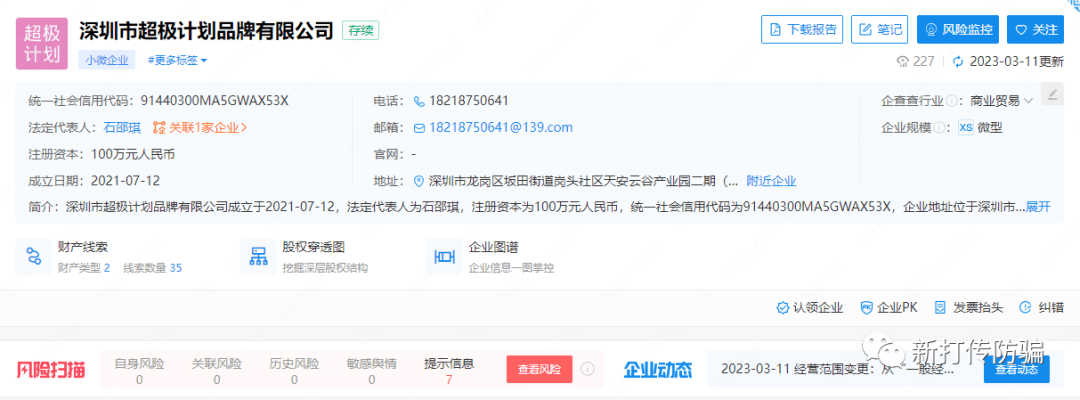This screenshot has height=400, width=1080.
Task: Click the 财产线索 property clues icon
Action: click(x=34, y=257)
